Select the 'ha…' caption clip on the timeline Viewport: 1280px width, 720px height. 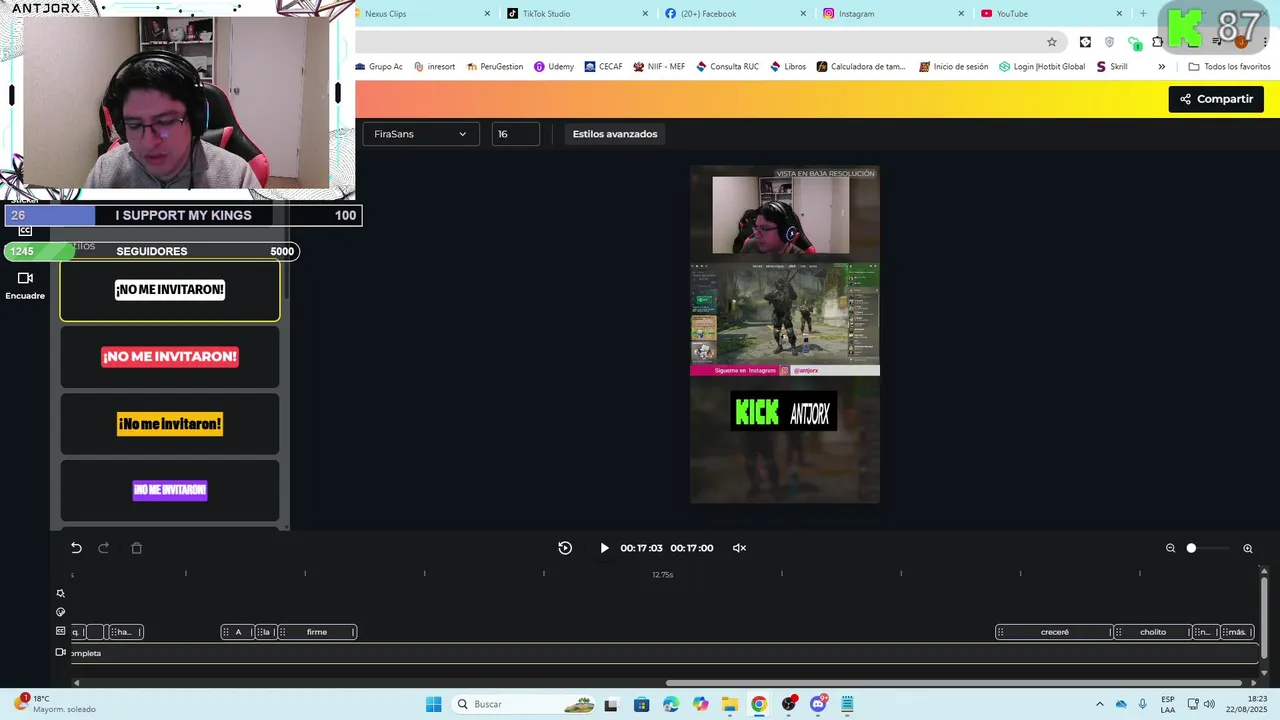click(x=124, y=632)
